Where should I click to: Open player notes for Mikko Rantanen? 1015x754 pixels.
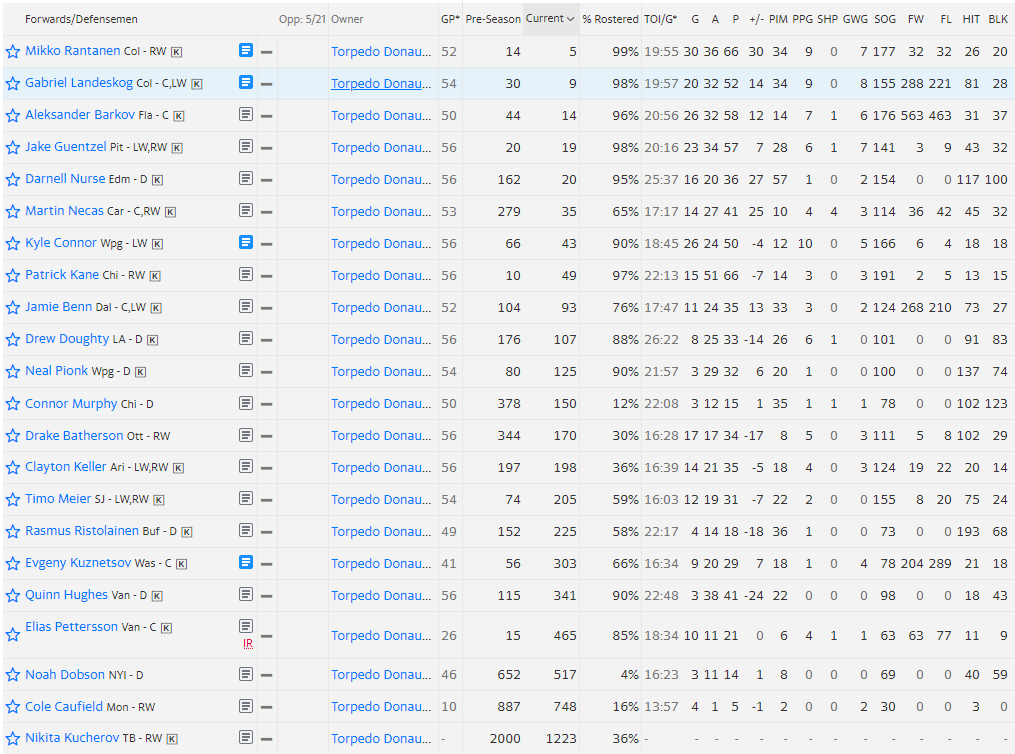click(246, 50)
